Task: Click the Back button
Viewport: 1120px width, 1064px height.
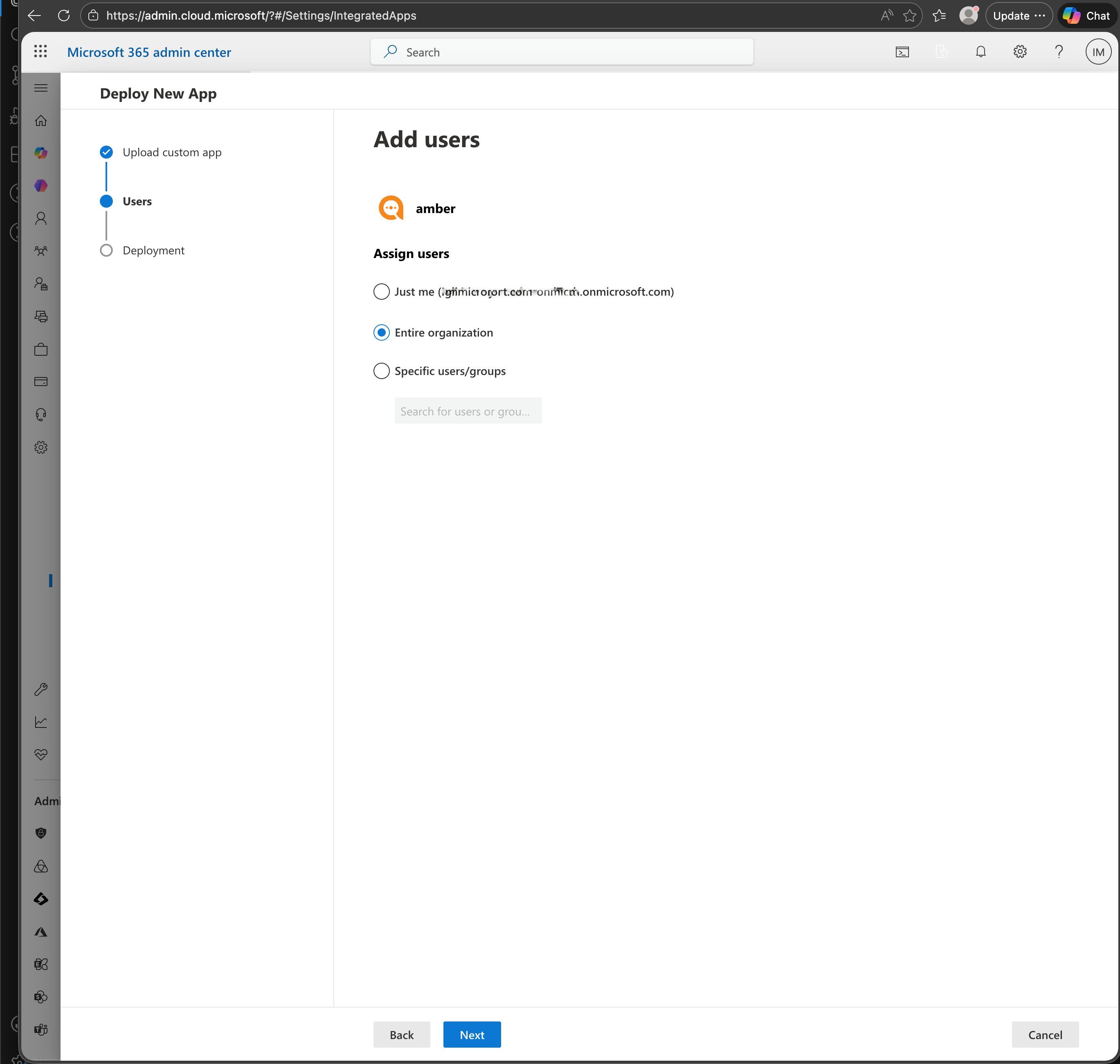Action: click(x=402, y=1035)
